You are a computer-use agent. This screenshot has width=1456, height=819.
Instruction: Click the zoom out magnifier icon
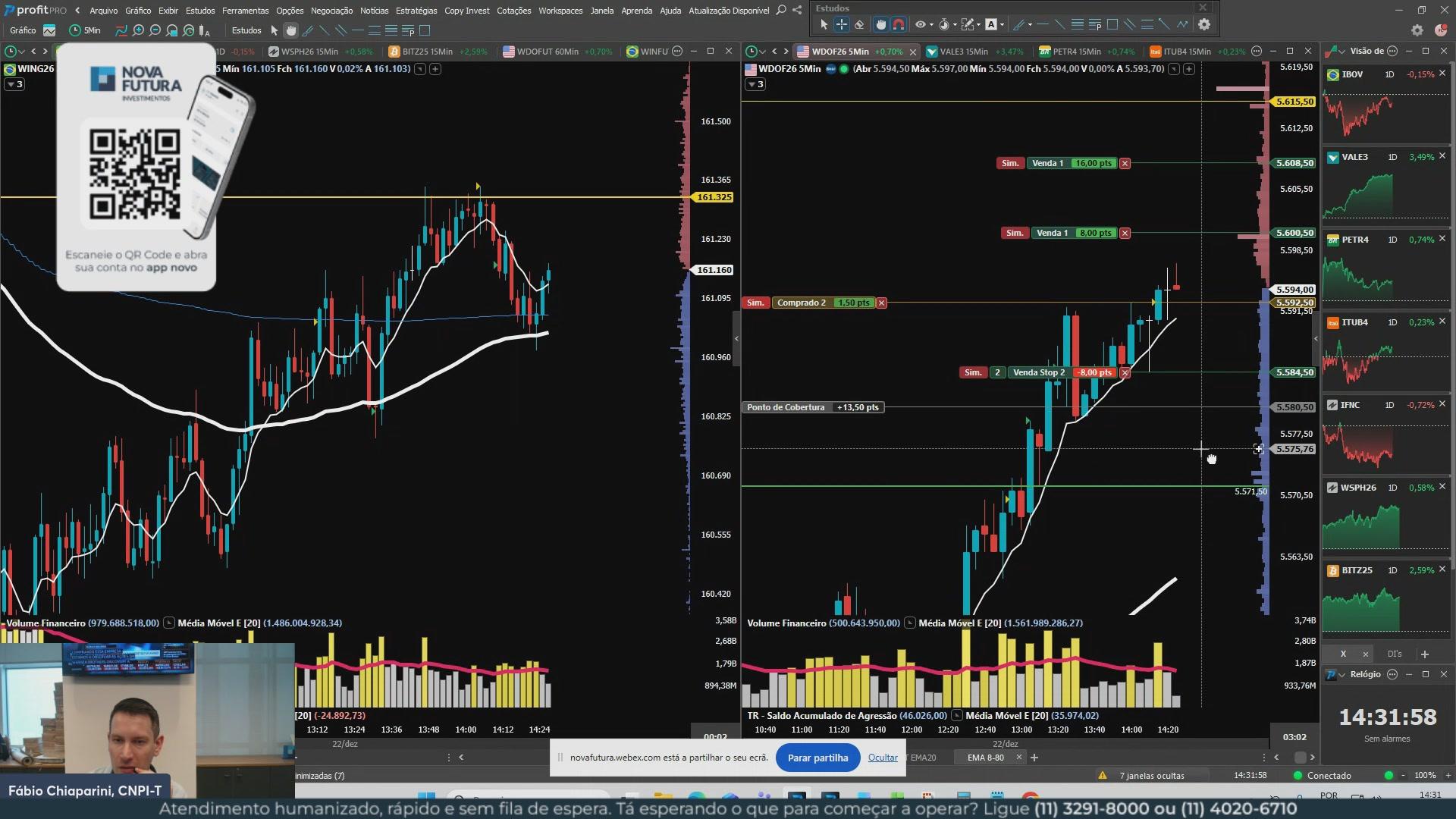coord(155,30)
